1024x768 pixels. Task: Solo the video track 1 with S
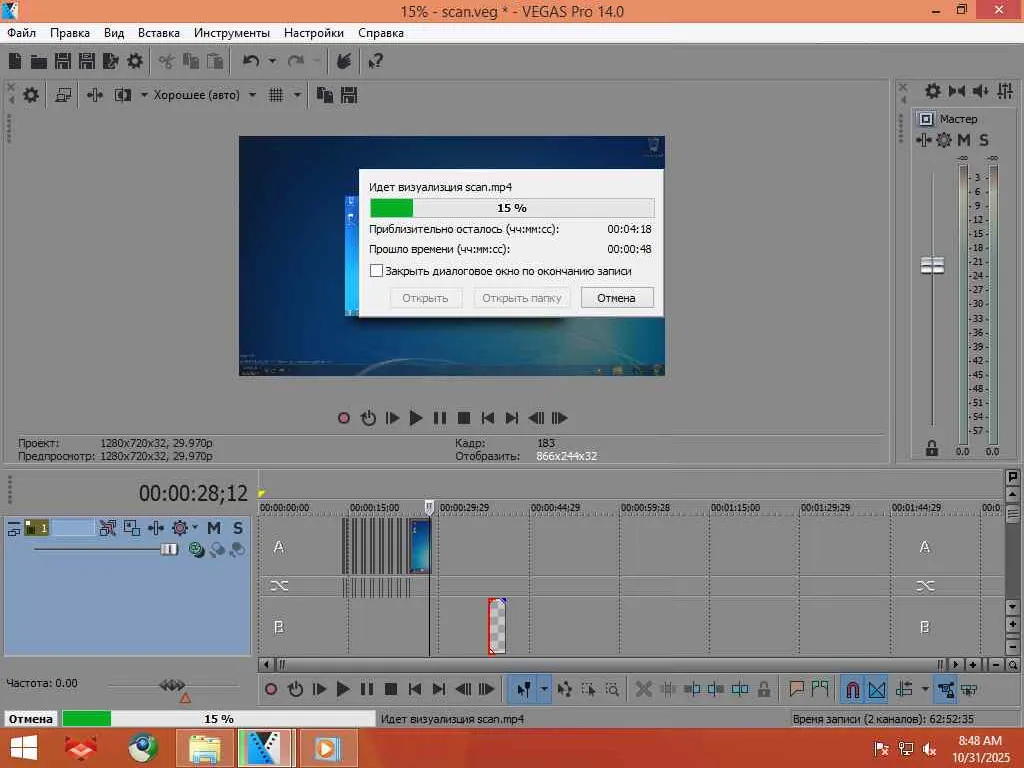pyautogui.click(x=238, y=528)
